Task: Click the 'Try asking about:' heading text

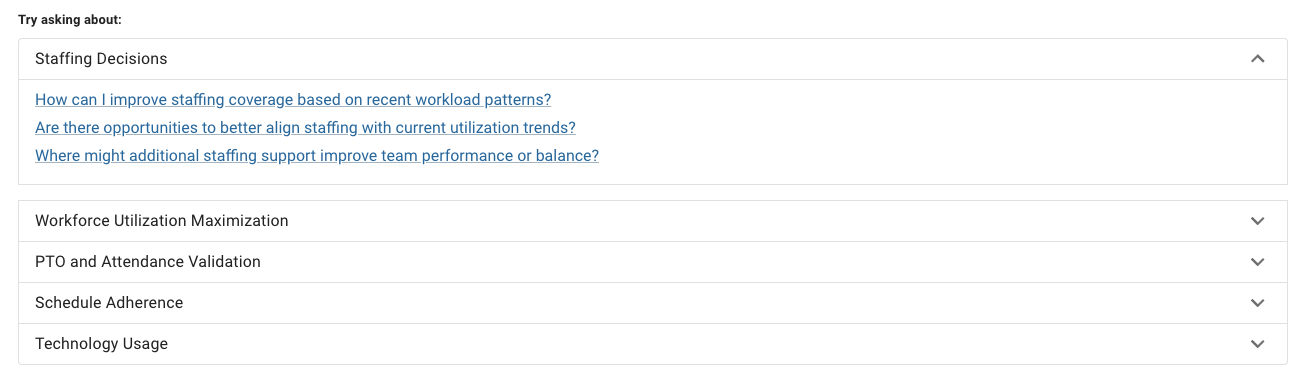Action: [70, 20]
